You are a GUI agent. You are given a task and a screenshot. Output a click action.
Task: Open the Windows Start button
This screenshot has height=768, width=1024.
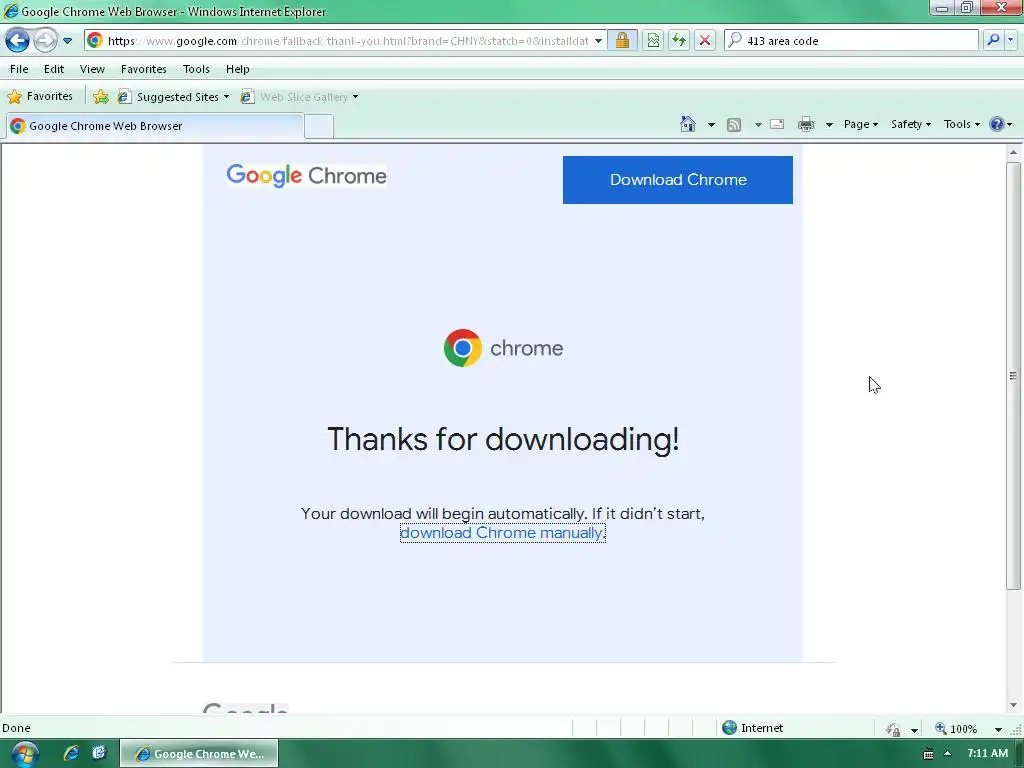click(24, 754)
